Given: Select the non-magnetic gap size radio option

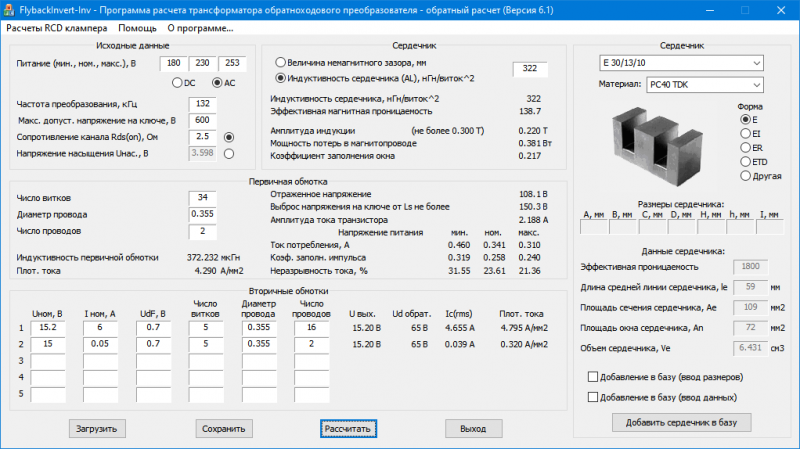Looking at the screenshot, I should [x=280, y=62].
